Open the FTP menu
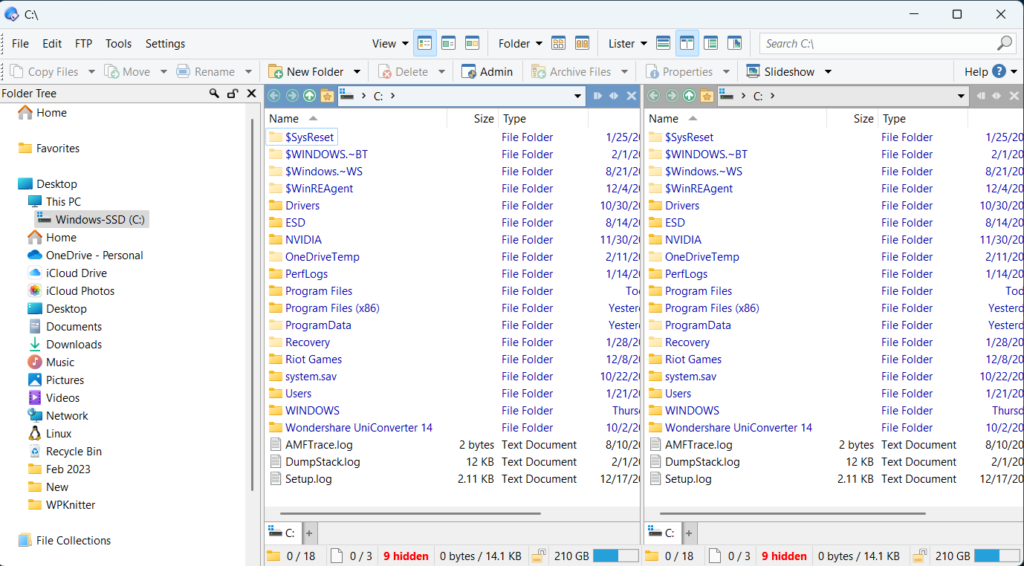 83,44
